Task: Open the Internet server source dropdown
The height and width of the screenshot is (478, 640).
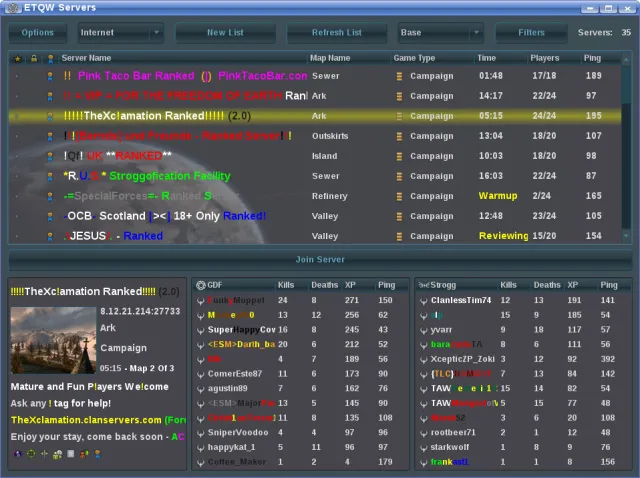Action: pos(118,32)
